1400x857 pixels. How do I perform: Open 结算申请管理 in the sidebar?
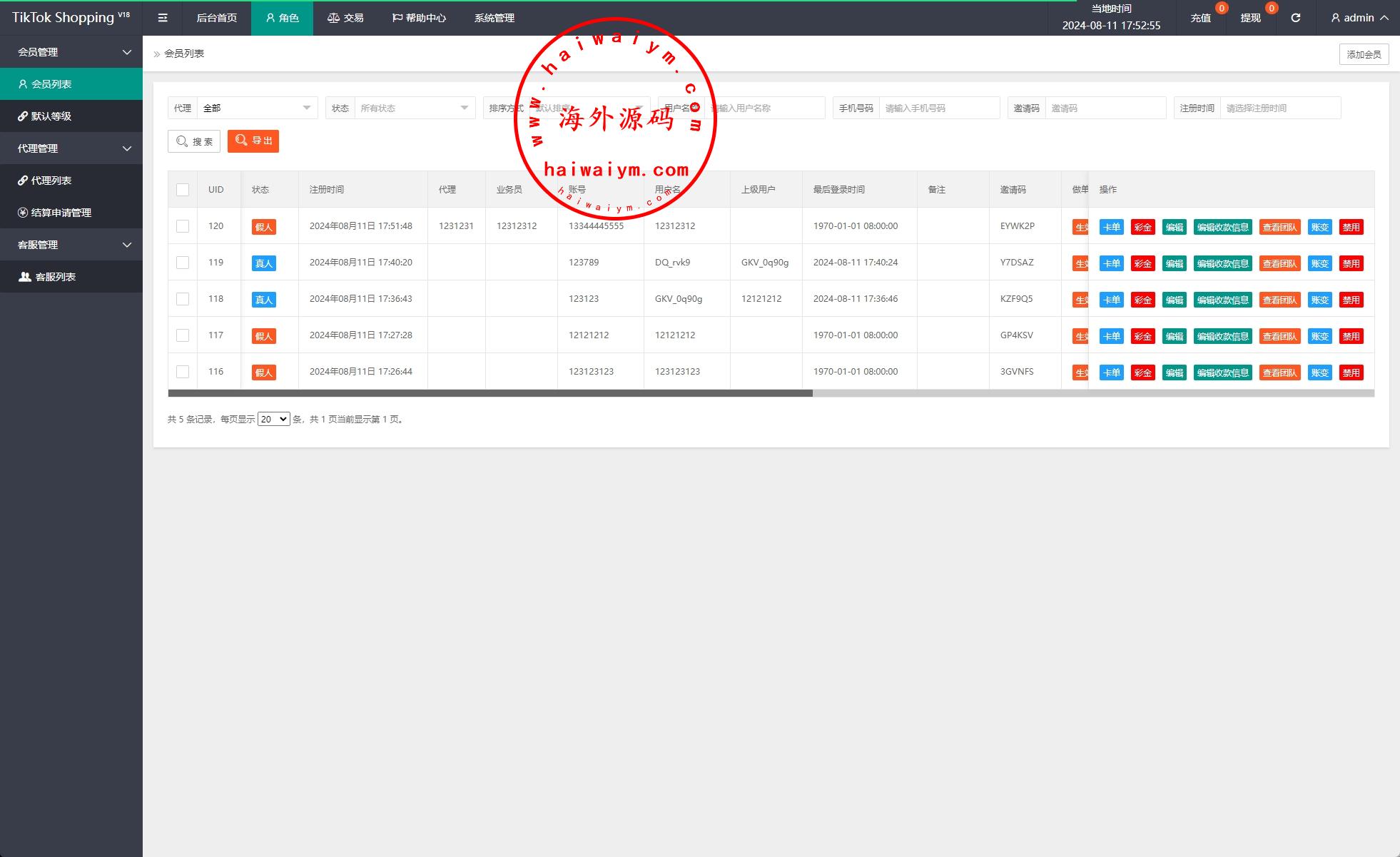point(61,213)
